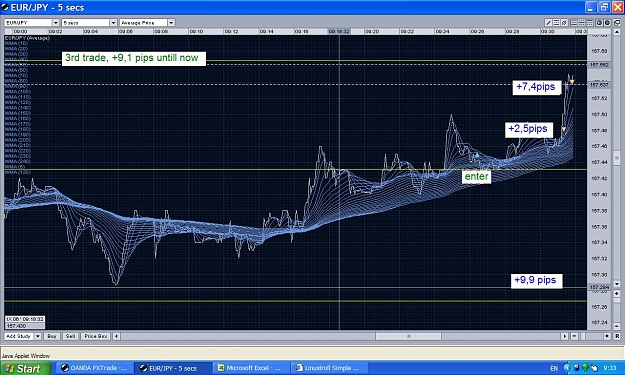
Task: Click the R reset chart button
Action: [617, 336]
